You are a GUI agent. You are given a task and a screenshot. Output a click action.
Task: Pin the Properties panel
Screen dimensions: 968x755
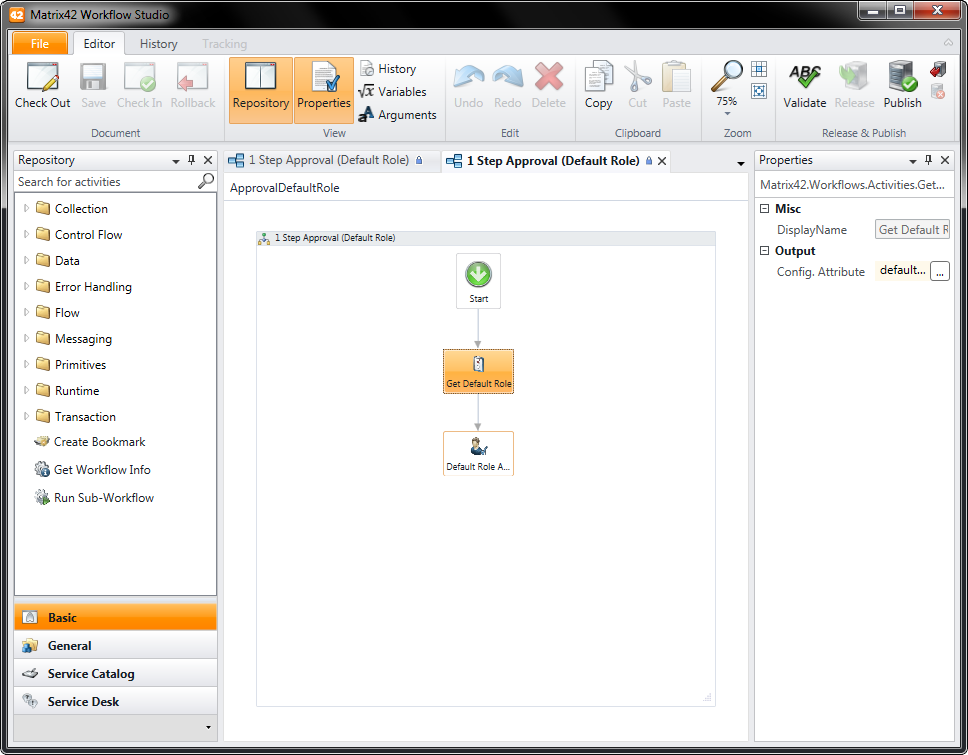tap(928, 160)
